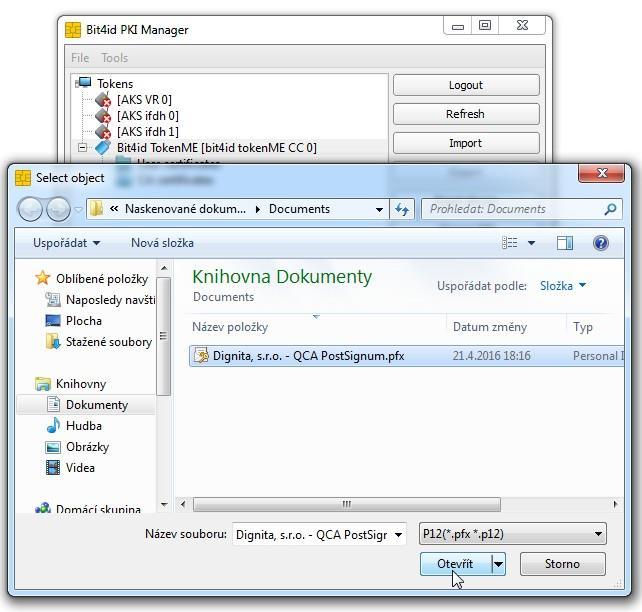Click the Stažené soubory folder icon
Image resolution: width=642 pixels, height=612 pixels.
point(53,341)
